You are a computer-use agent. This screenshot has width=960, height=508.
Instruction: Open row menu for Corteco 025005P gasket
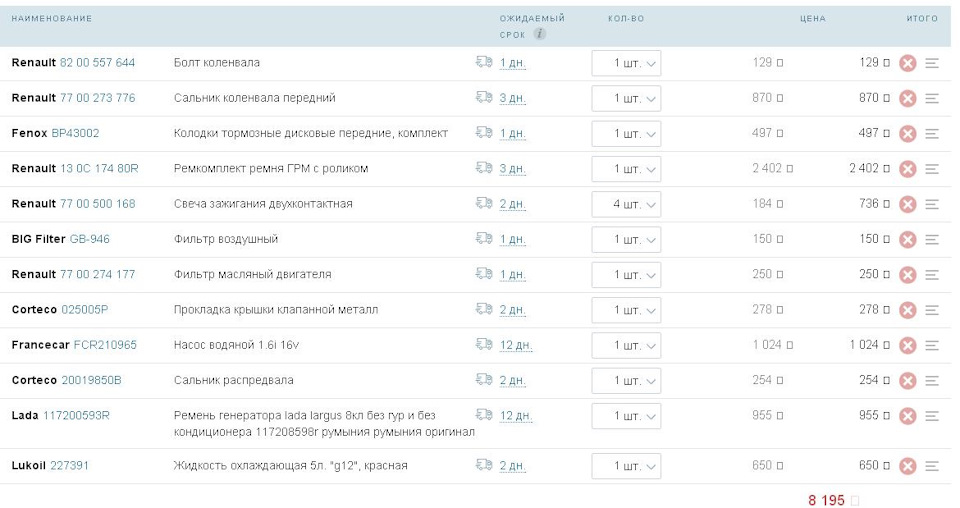932,310
